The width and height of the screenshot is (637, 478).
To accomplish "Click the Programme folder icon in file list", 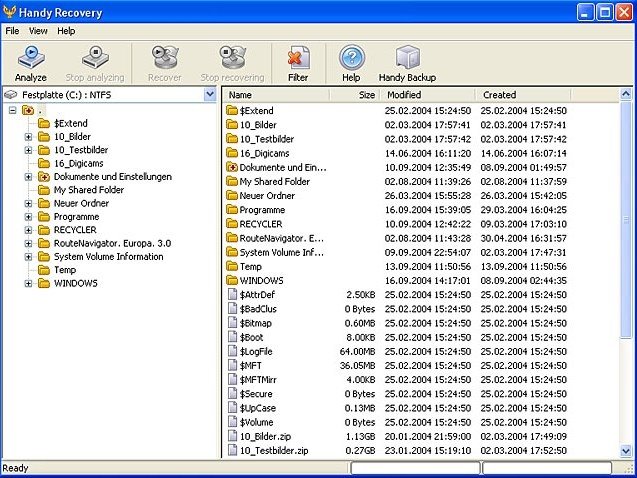I will click(x=232, y=210).
